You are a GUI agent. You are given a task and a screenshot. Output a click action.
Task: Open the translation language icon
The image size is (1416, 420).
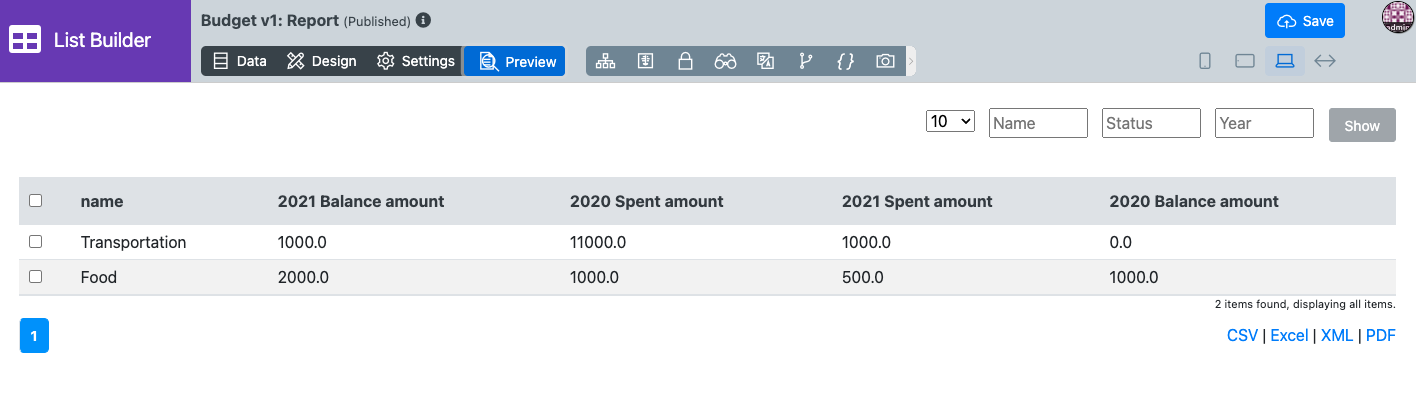(765, 61)
